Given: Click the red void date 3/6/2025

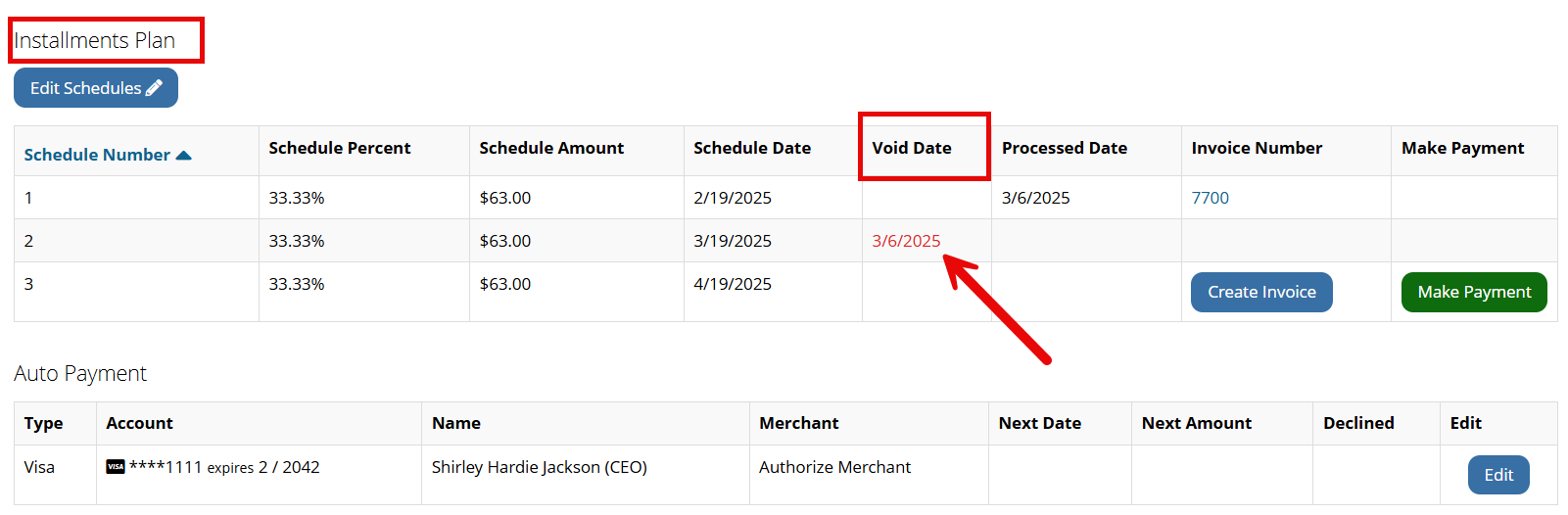Looking at the screenshot, I should click(906, 241).
